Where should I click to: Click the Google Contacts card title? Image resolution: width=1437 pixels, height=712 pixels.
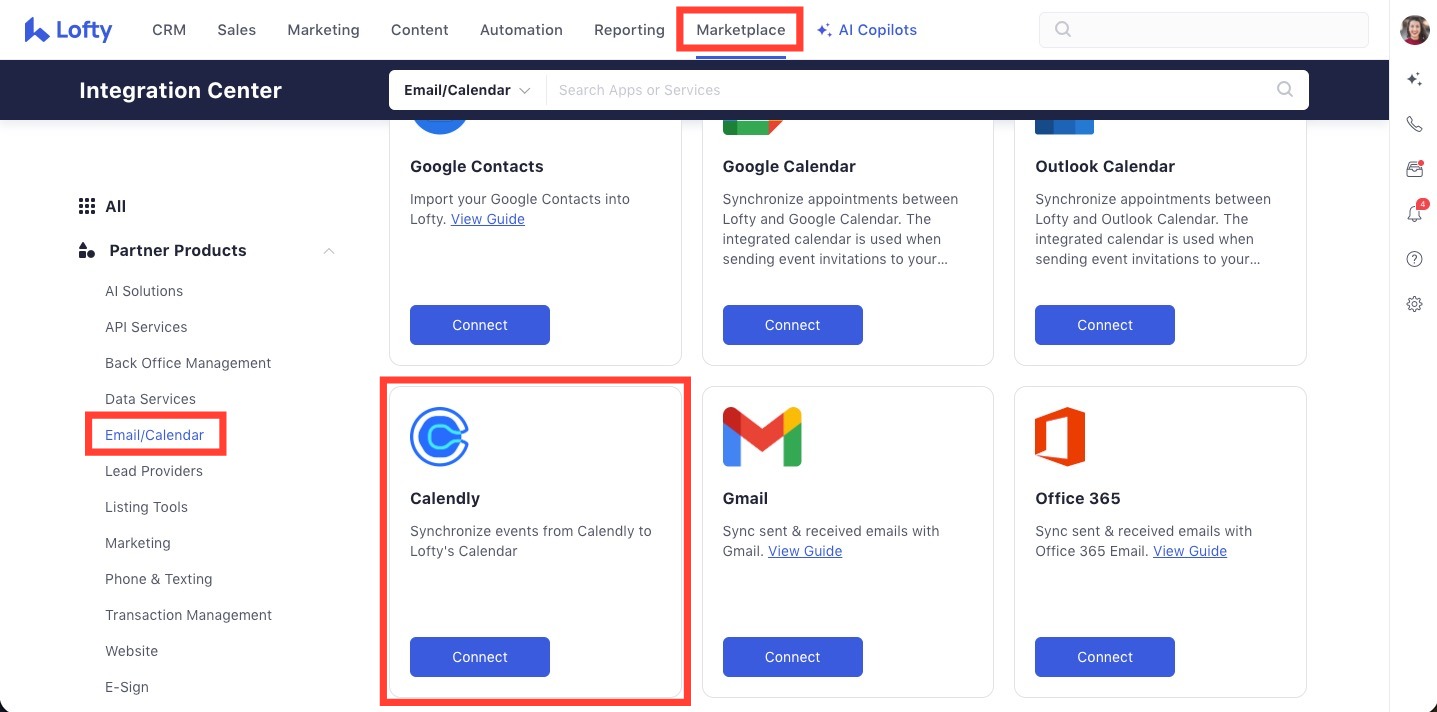point(477,166)
